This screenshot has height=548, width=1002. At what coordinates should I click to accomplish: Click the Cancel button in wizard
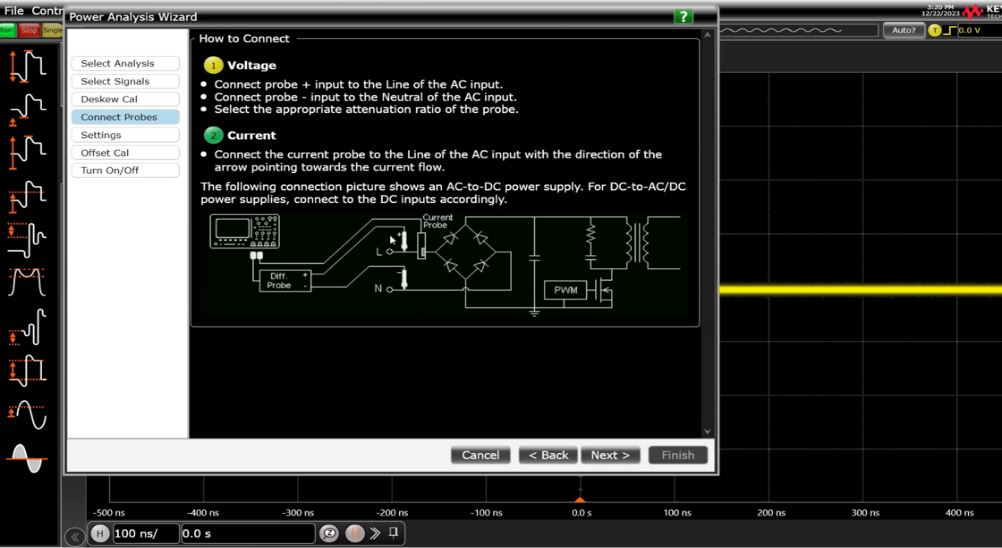480,455
